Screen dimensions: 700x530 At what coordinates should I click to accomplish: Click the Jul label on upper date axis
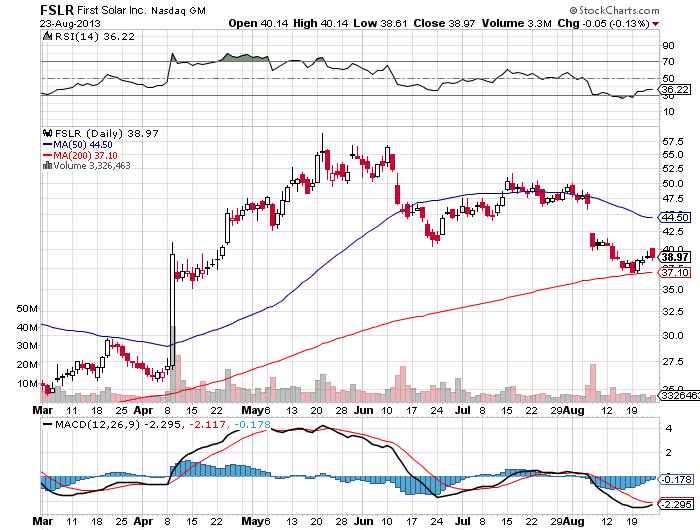point(463,410)
